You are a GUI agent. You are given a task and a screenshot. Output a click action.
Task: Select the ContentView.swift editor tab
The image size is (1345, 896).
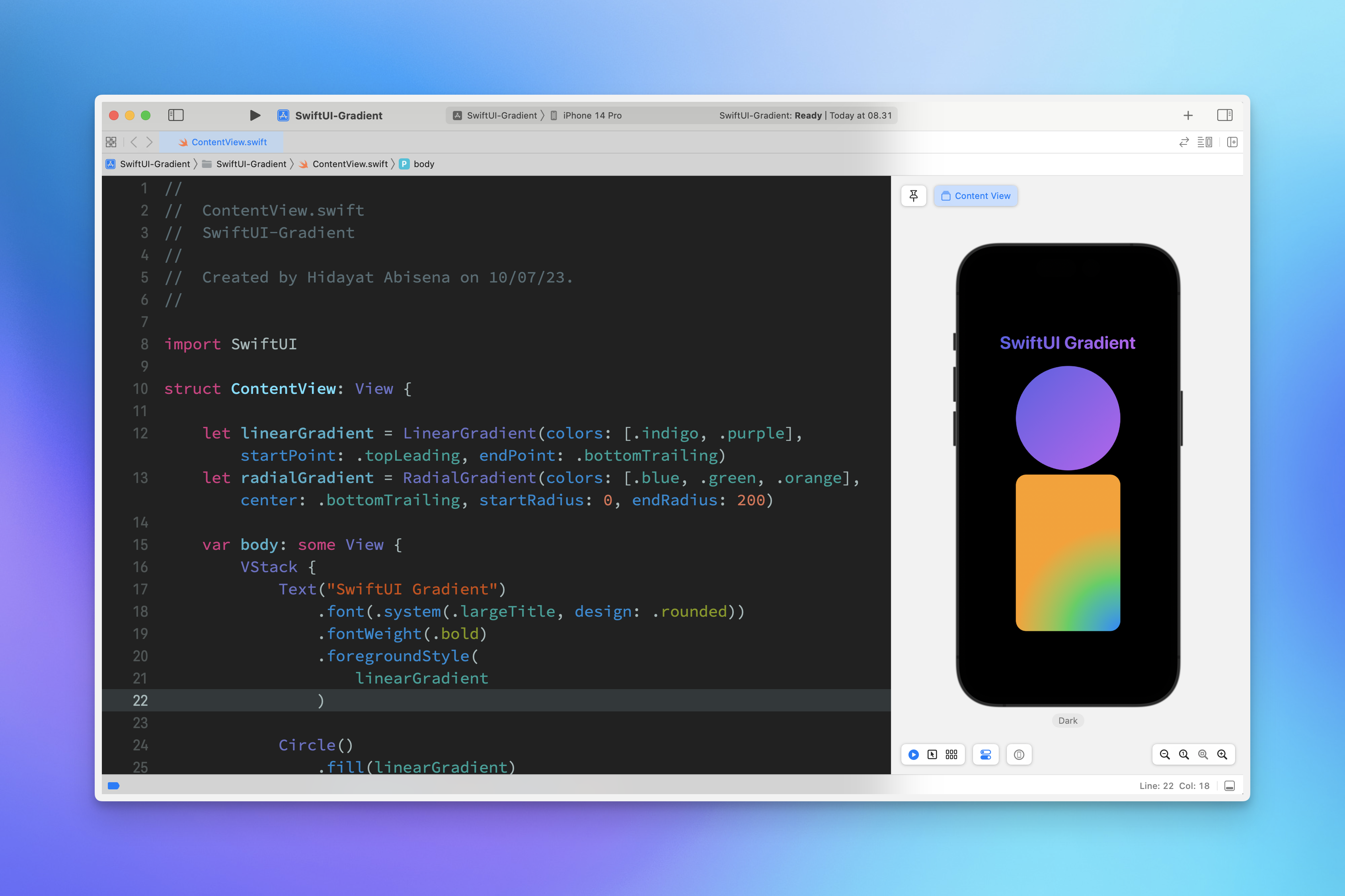tap(223, 142)
